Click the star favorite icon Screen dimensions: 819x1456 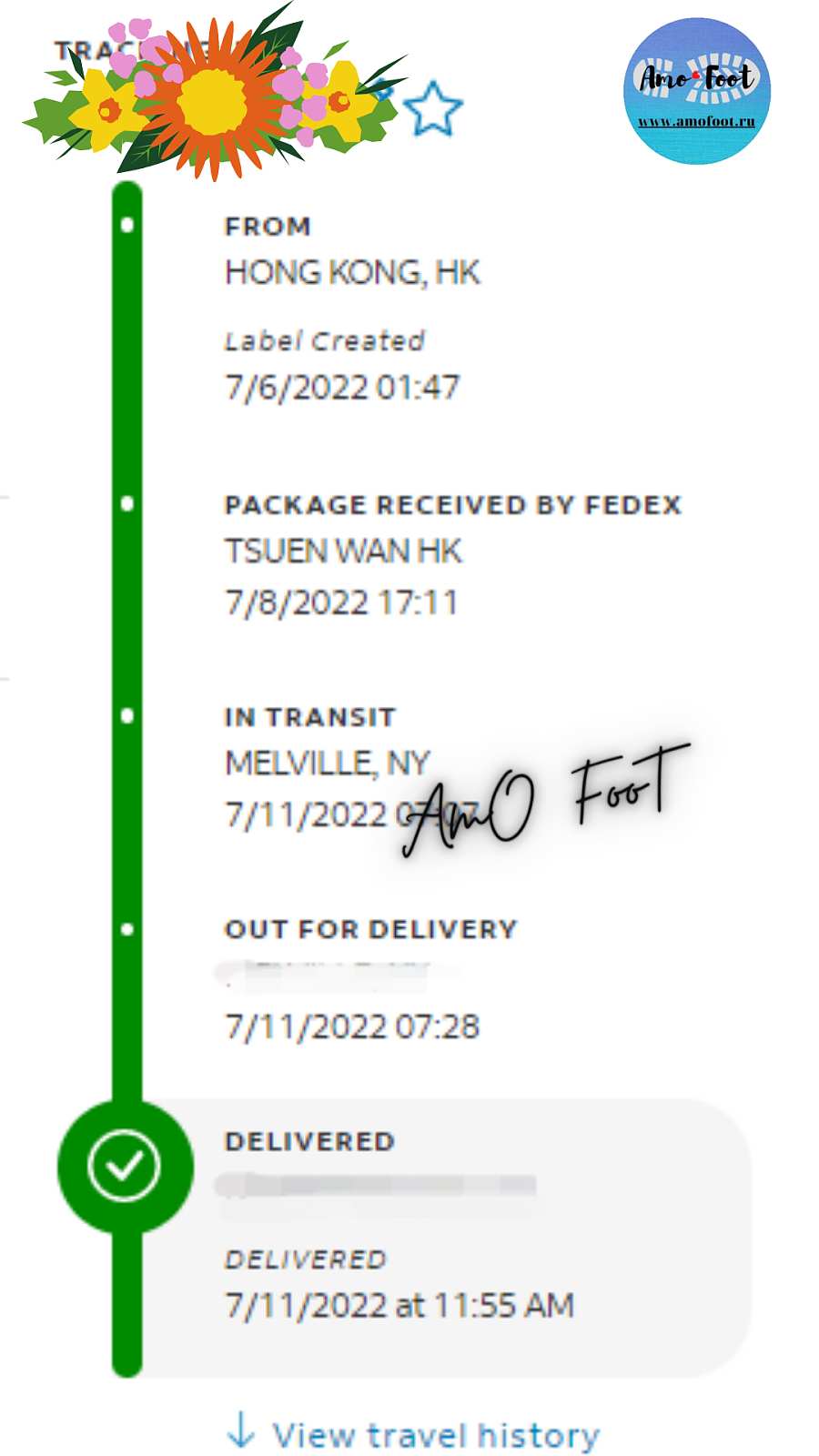(433, 109)
